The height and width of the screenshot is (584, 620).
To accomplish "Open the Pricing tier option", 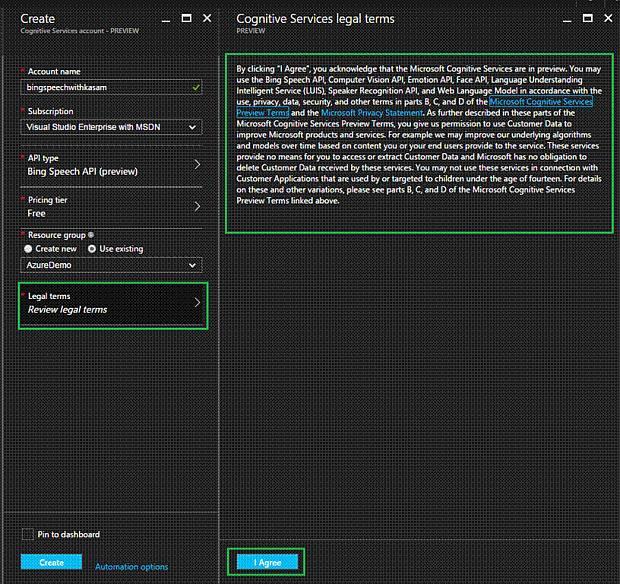I will pyautogui.click(x=112, y=206).
